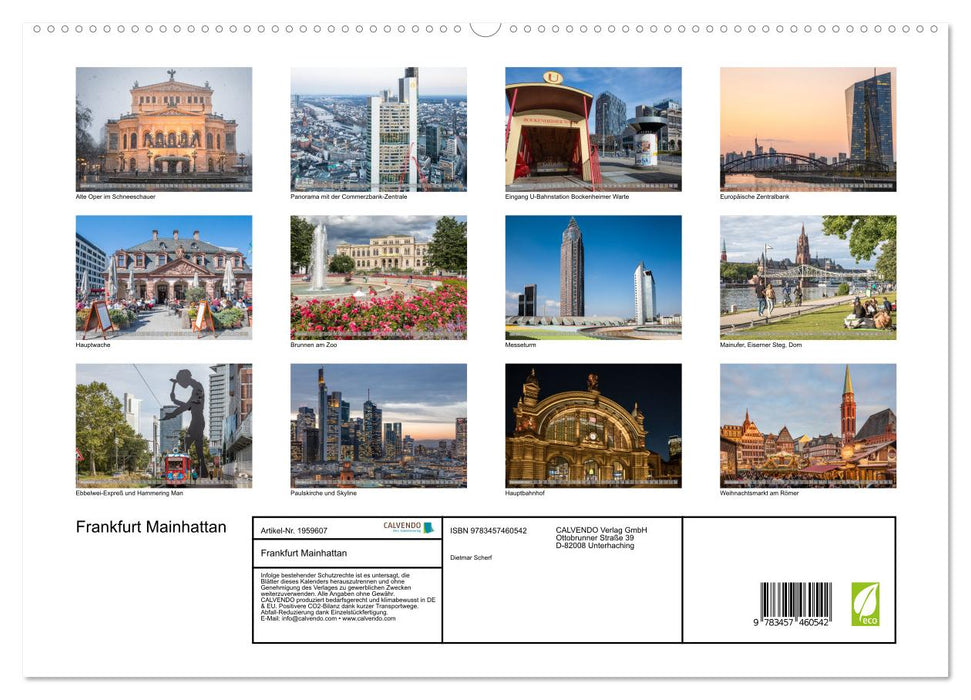971x700 pixels.
Task: Click the Artikel-Nr. 1959607 label
Action: pyautogui.click(x=294, y=530)
